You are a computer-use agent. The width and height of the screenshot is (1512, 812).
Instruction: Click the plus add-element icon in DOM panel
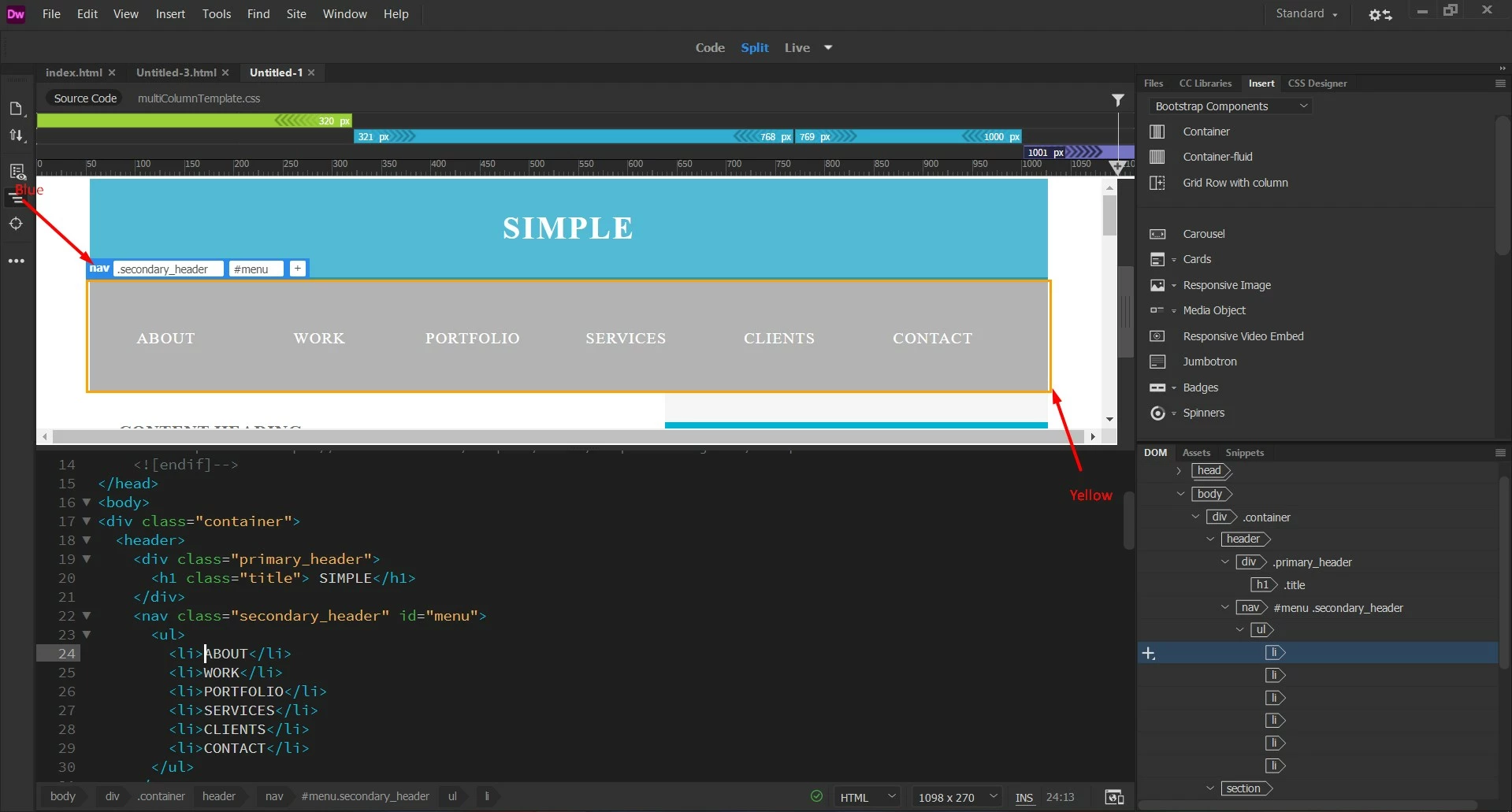tap(1149, 654)
